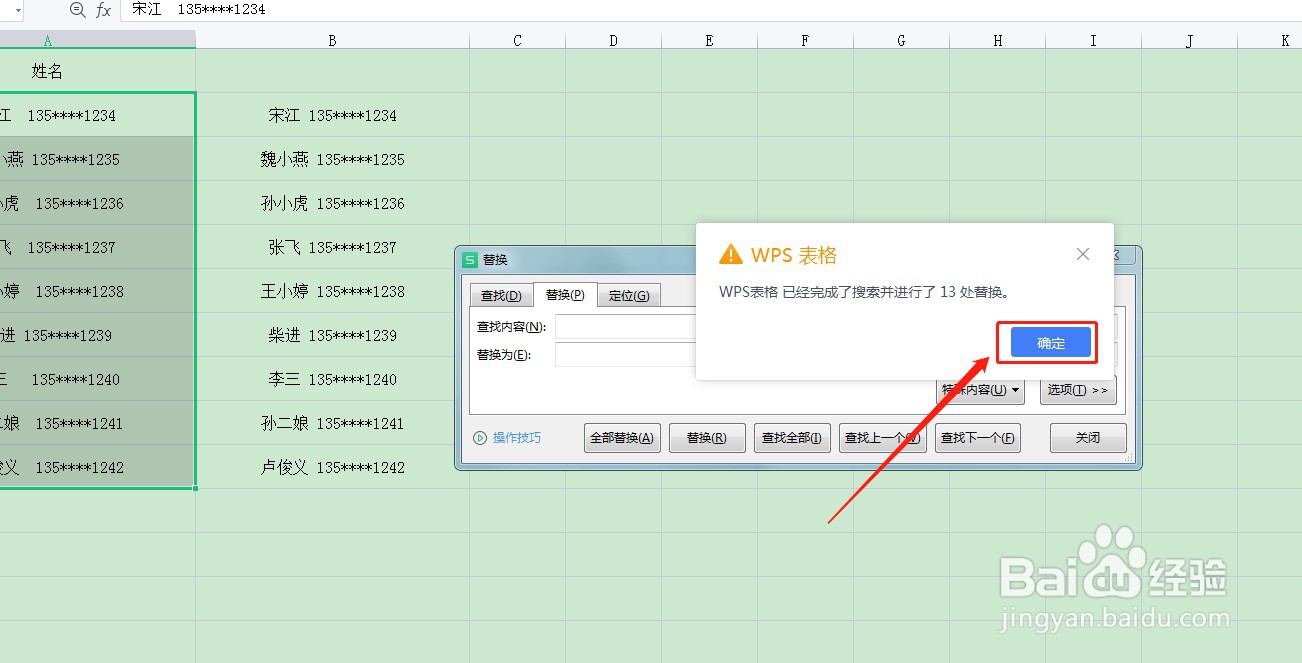The height and width of the screenshot is (663, 1302).
Task: Click the zoom magnifier icon in formula bar
Action: pyautogui.click(x=78, y=9)
